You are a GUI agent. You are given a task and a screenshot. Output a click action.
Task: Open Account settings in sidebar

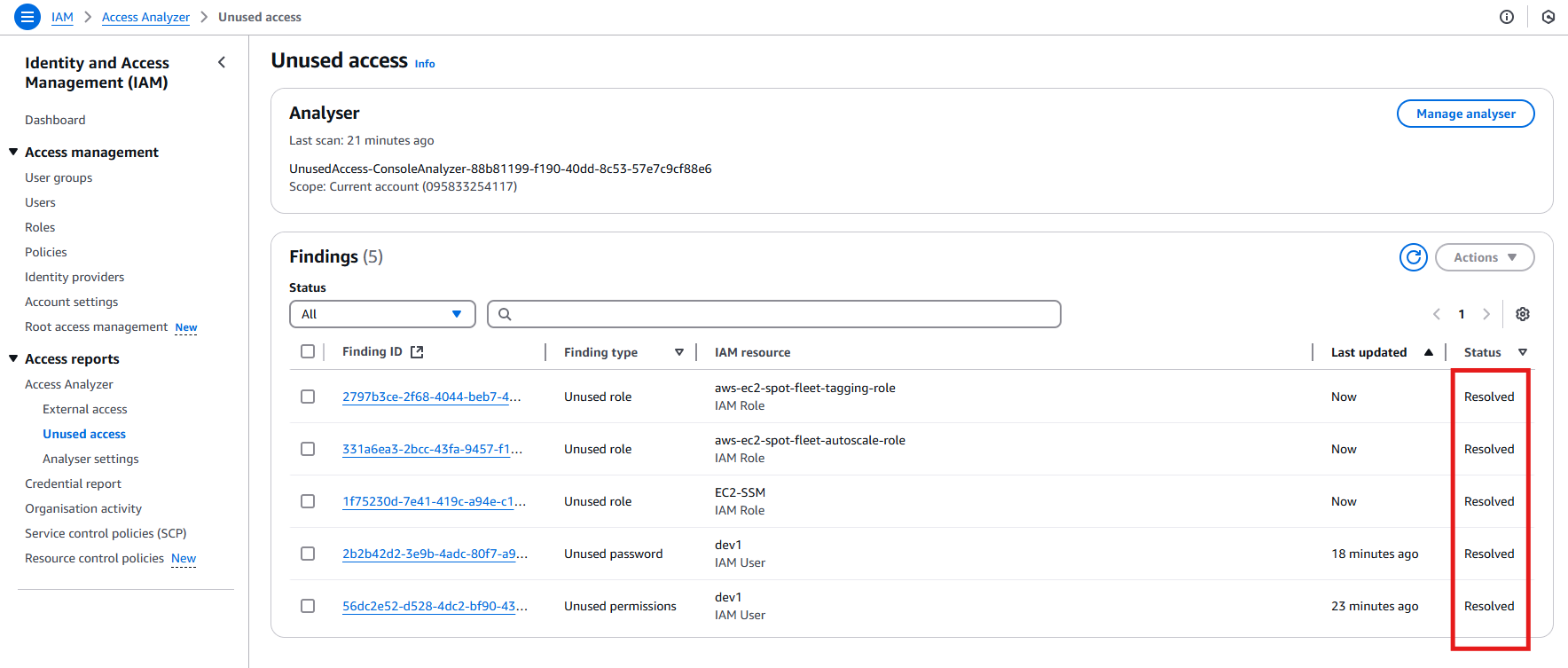(71, 302)
